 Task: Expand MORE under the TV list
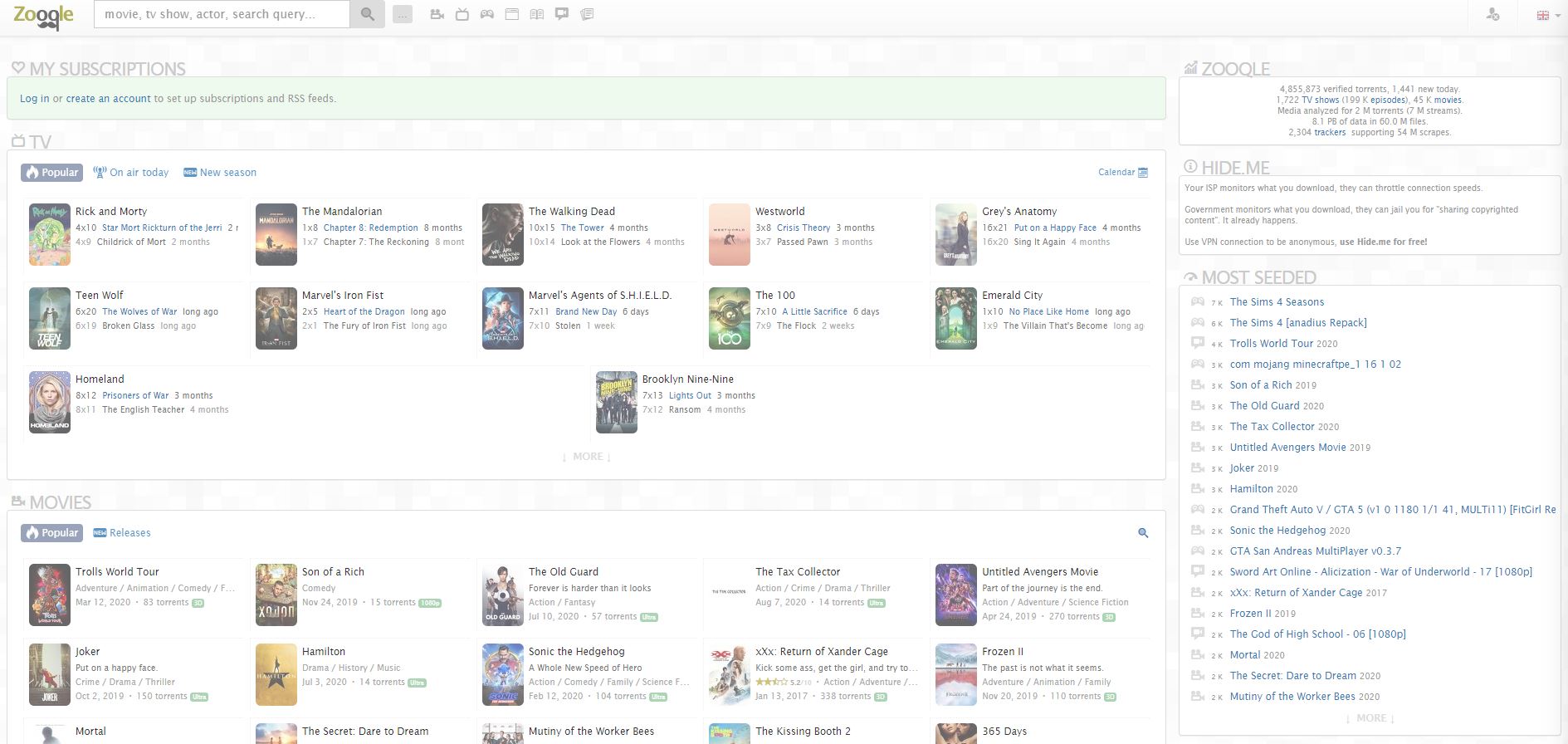pos(587,457)
